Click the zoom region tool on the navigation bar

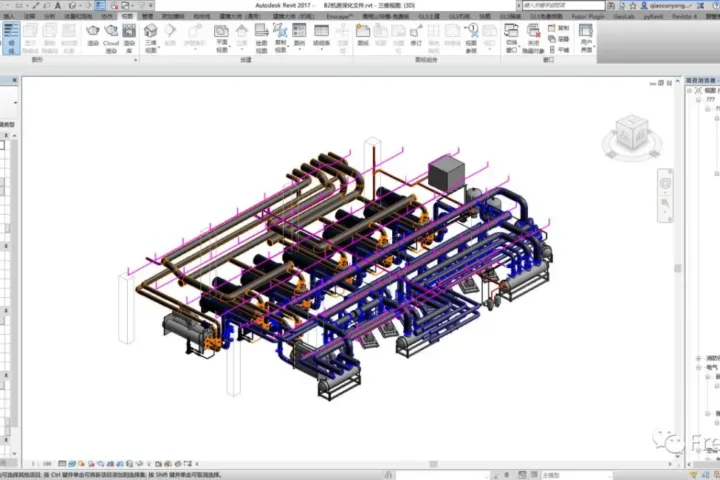[x=665, y=203]
